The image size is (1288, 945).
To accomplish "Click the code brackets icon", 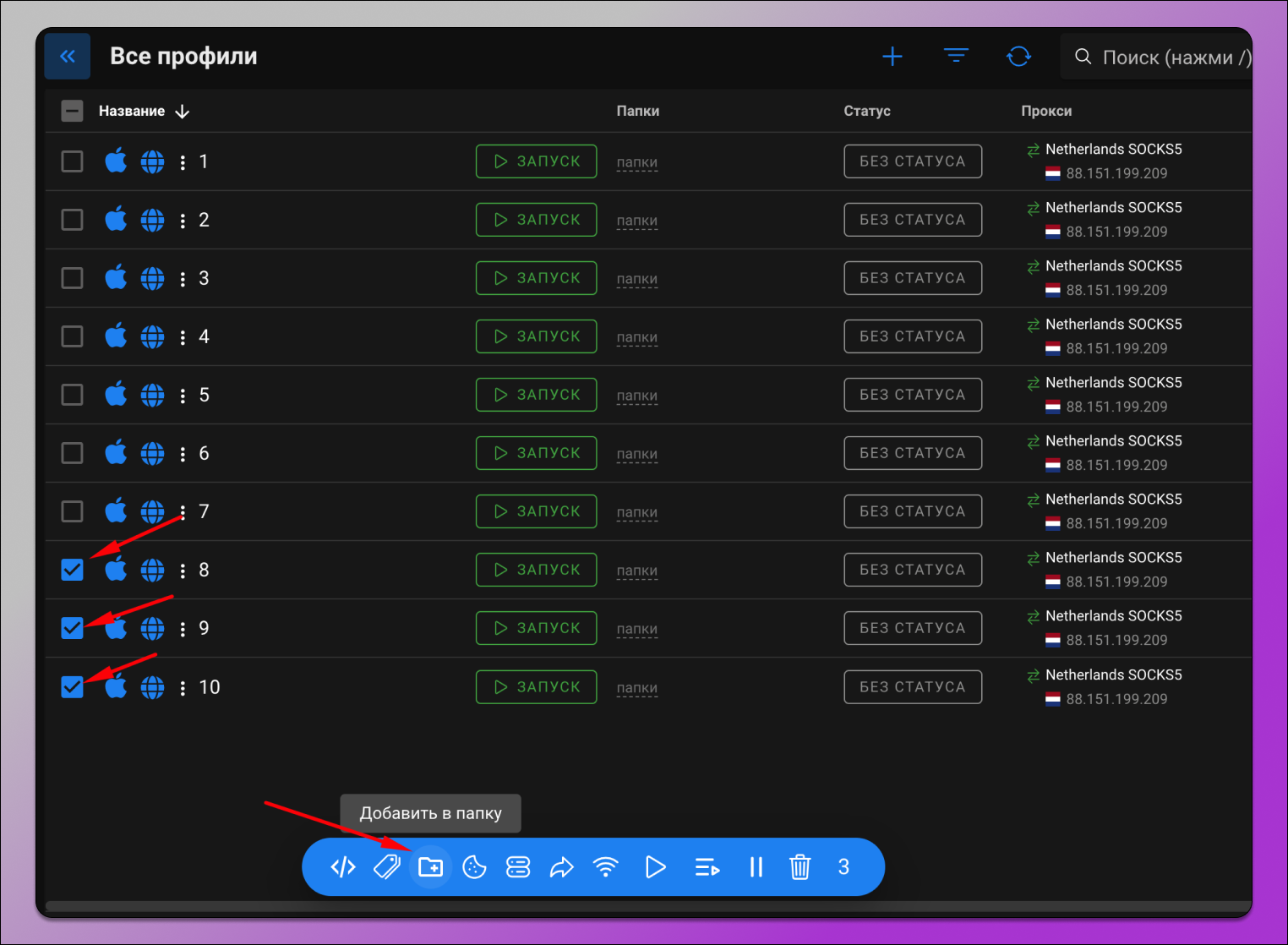I will click(343, 867).
